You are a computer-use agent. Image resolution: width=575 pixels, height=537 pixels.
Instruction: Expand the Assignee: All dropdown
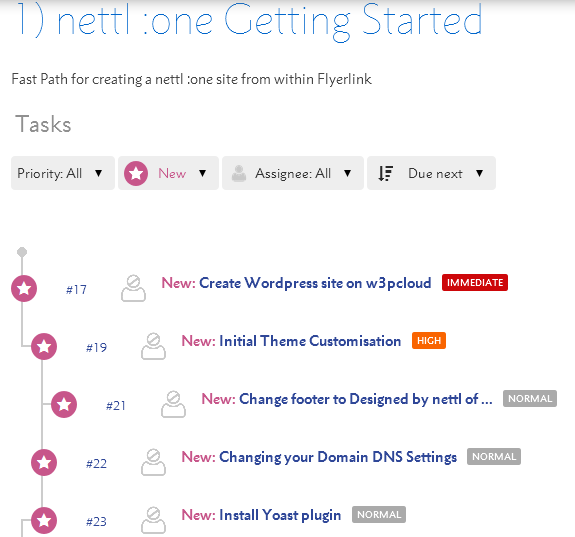pos(293,173)
